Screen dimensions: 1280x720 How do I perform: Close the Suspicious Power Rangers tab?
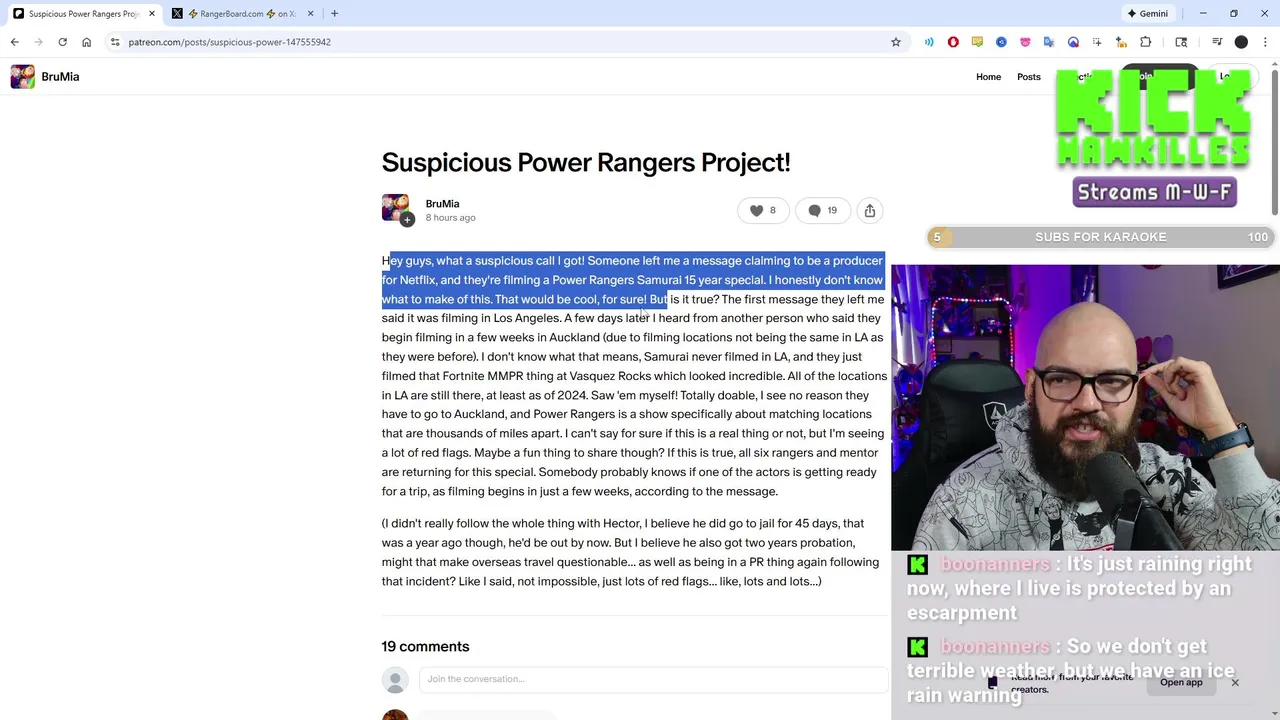coord(152,13)
